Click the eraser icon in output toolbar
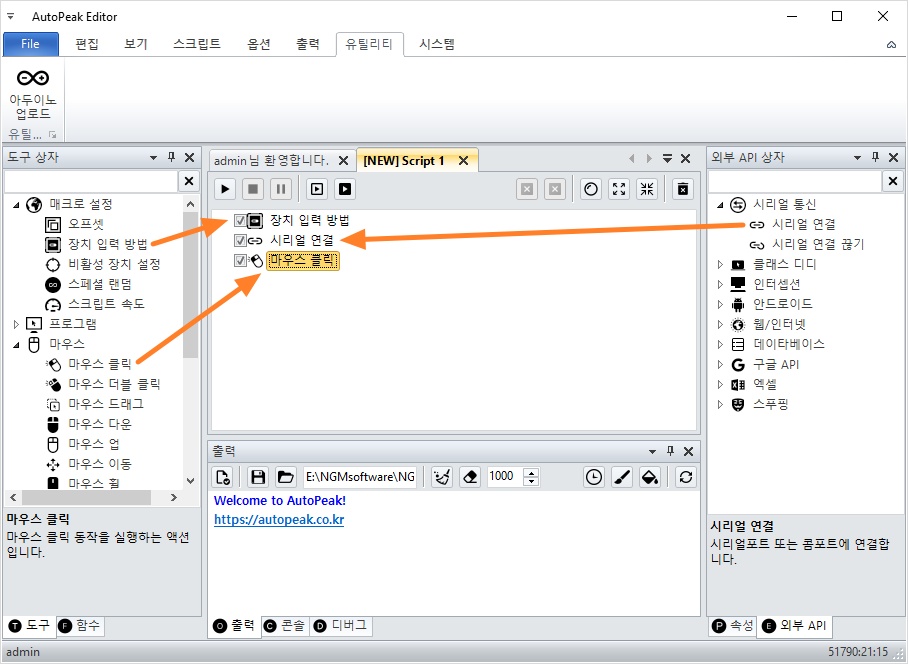 (470, 477)
